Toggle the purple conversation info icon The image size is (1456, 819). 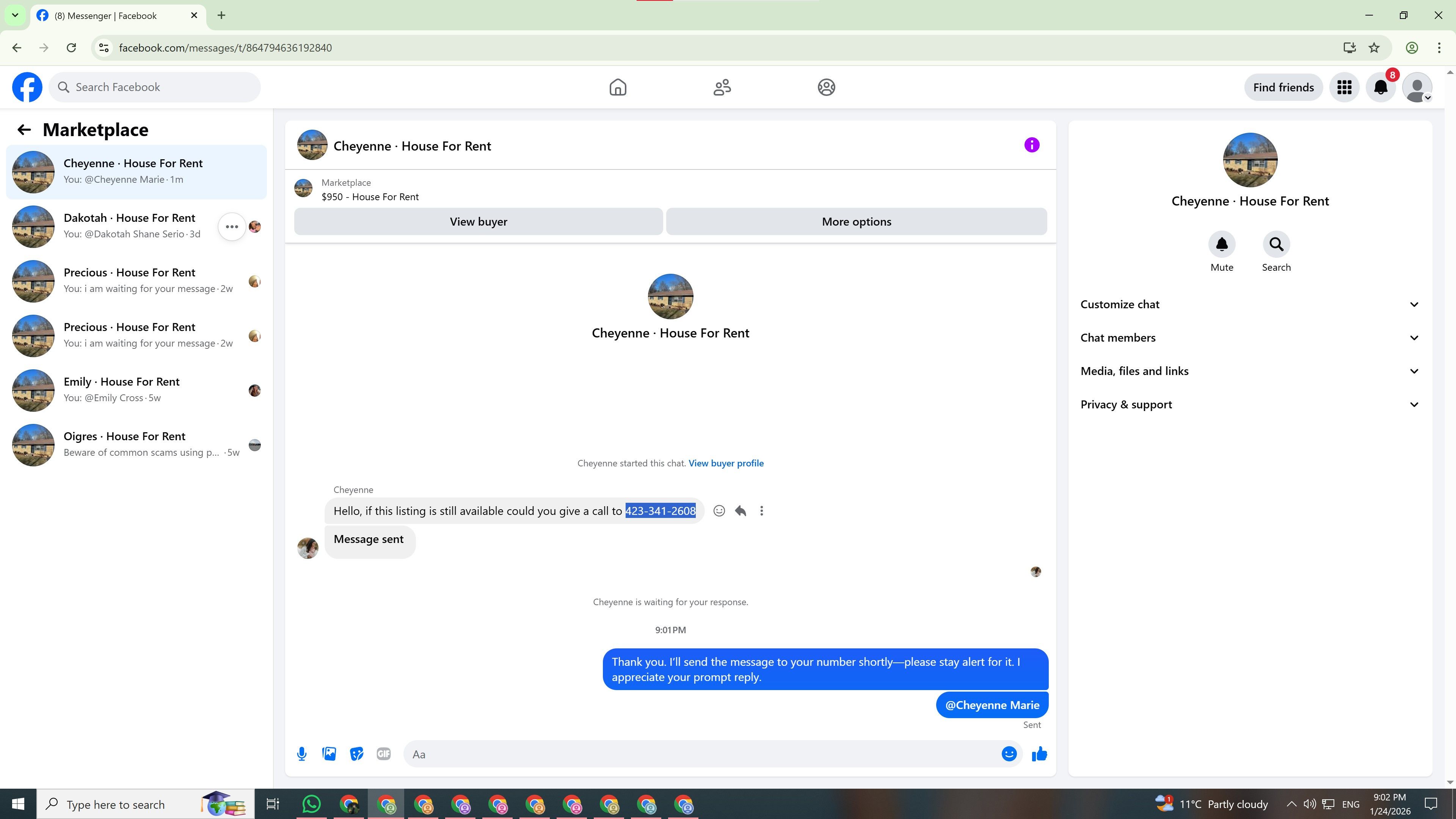tap(1031, 145)
